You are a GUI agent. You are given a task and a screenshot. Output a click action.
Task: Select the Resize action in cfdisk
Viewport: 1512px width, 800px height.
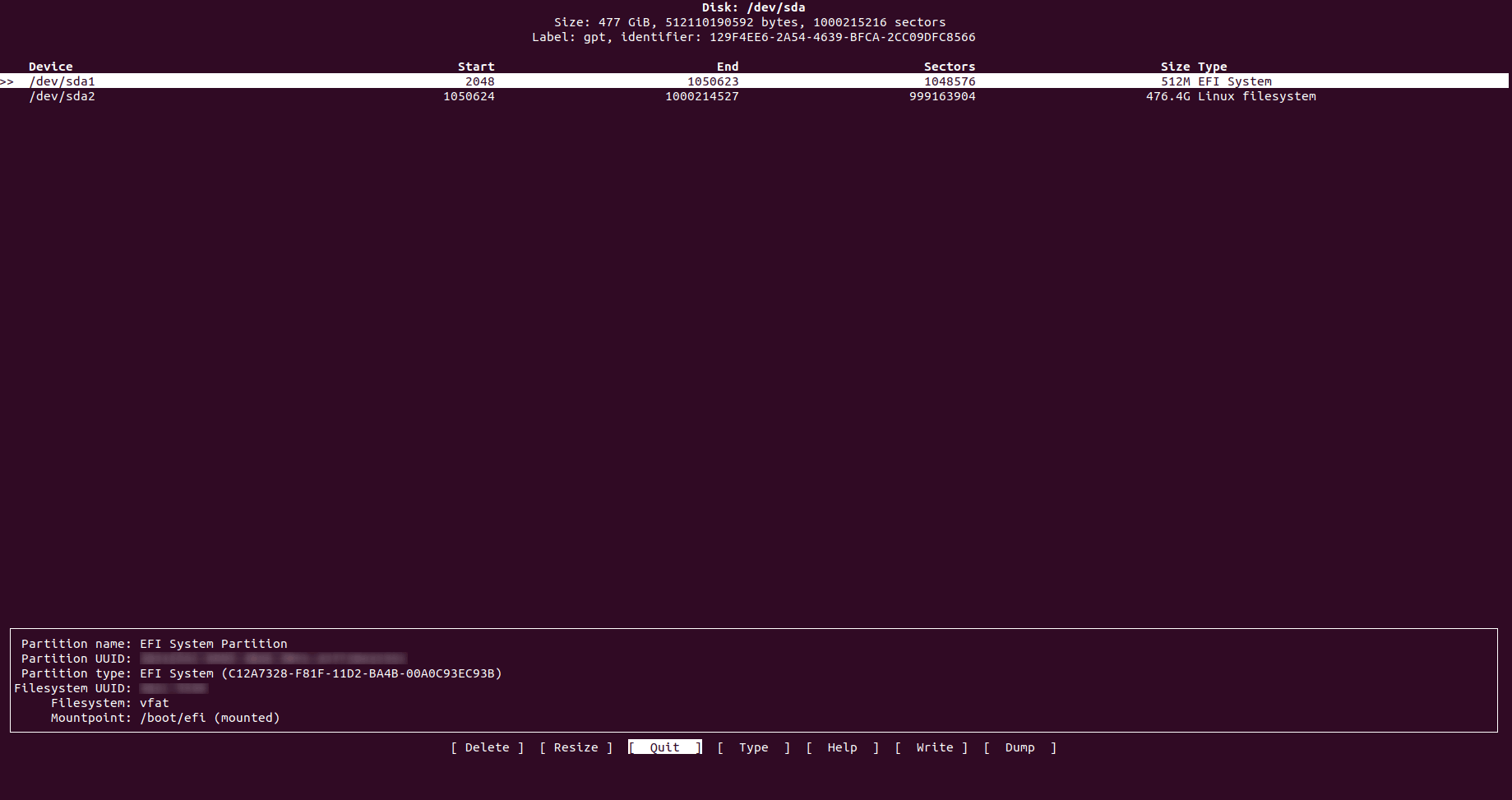tap(576, 747)
